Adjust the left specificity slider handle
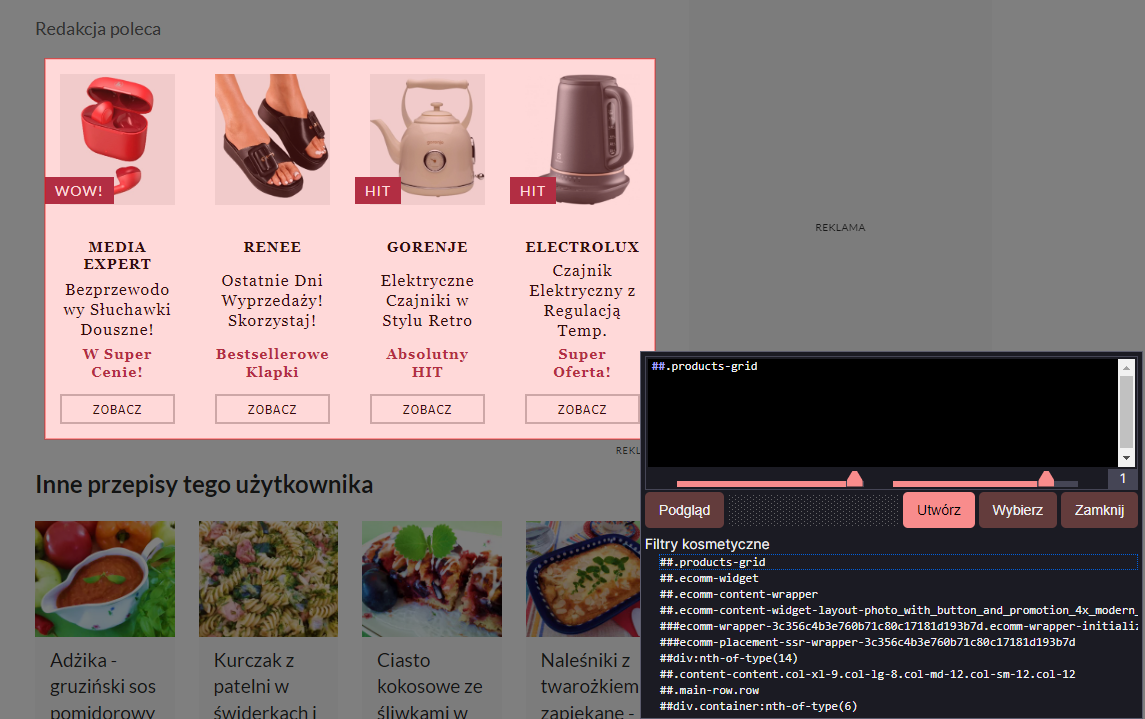Image resolution: width=1145 pixels, height=719 pixels. click(x=854, y=479)
